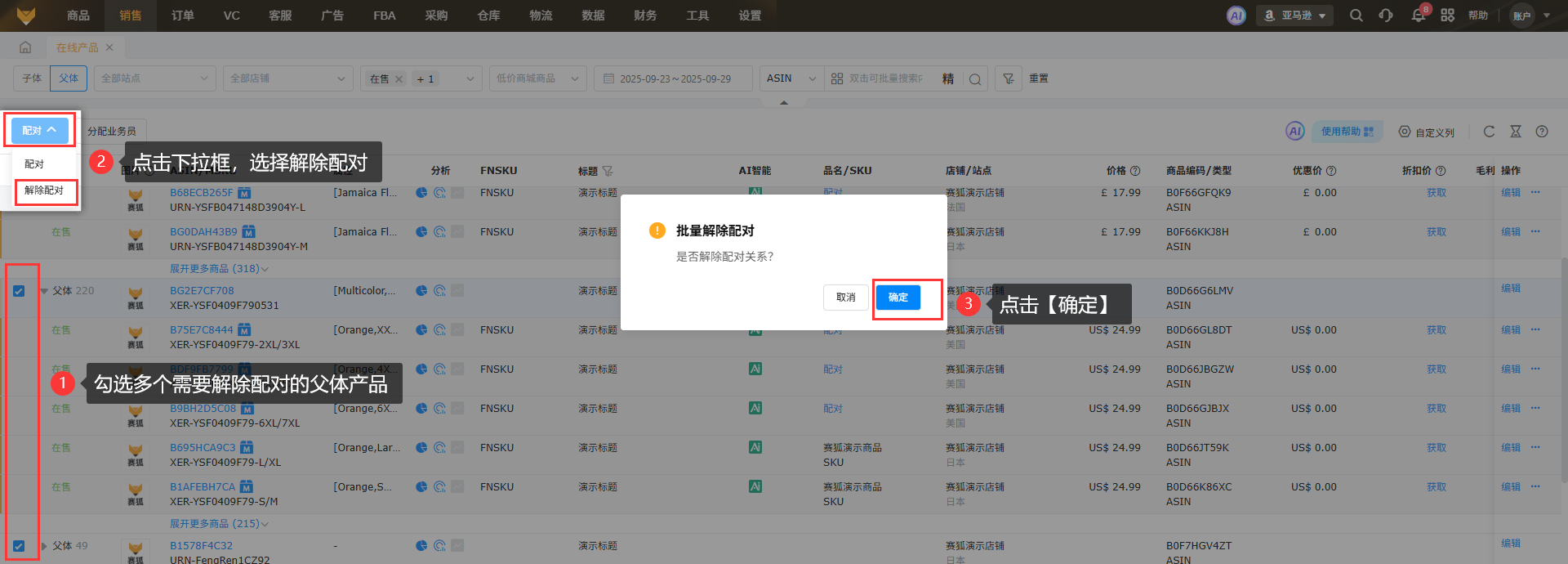Expand 展开更多商品 (215)
The image size is (1568, 564).
[x=219, y=524]
